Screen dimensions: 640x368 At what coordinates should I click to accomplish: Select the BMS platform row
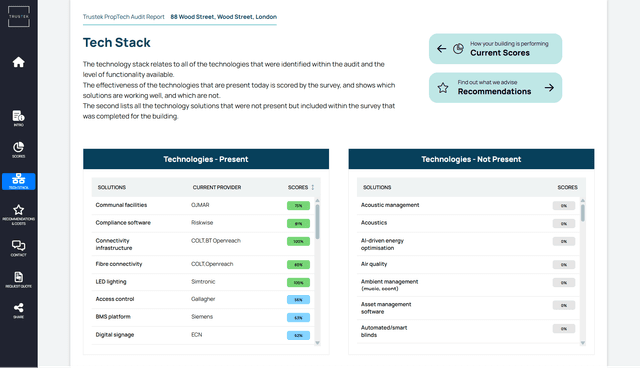(203, 317)
